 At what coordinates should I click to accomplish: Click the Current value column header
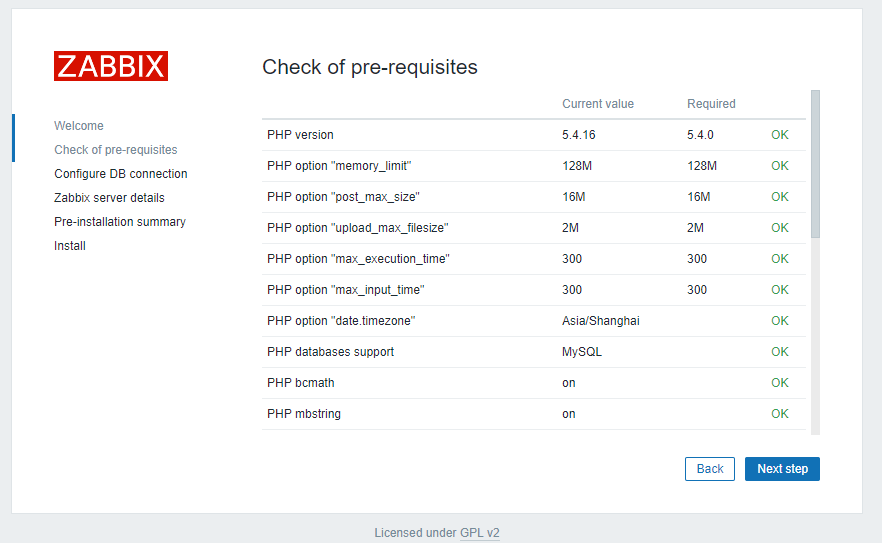click(598, 104)
